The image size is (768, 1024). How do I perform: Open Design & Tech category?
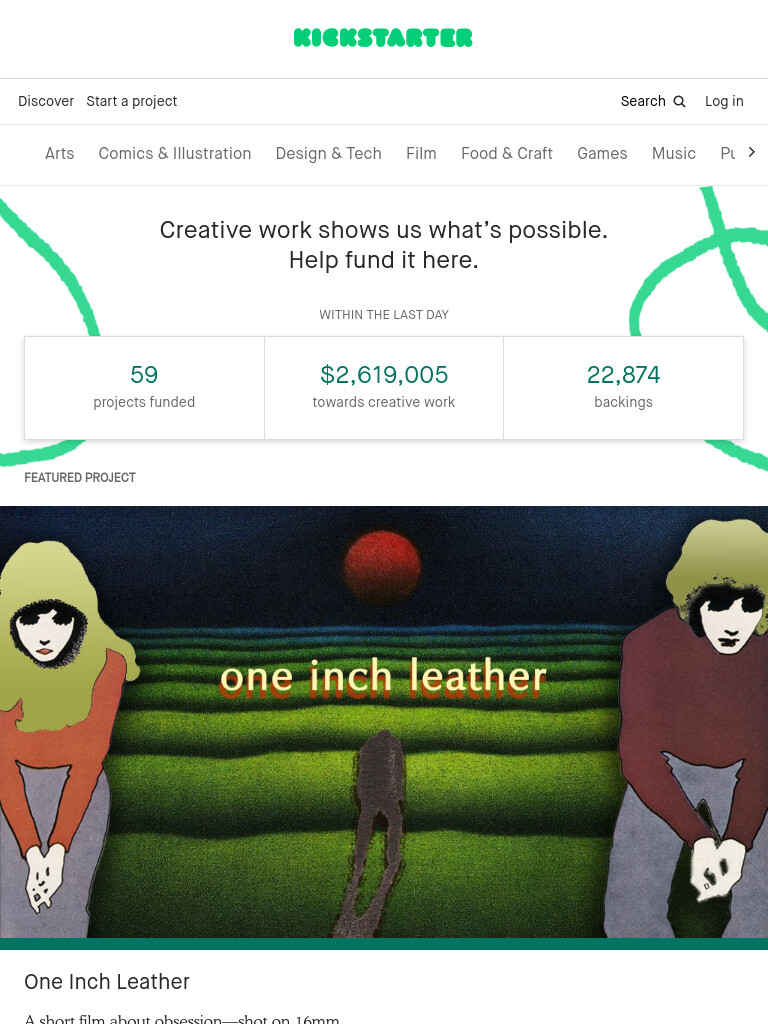click(x=328, y=153)
